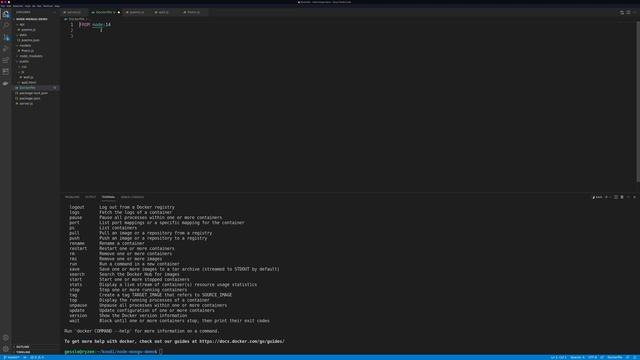Click the sync changes icon in status bar

tap(25, 358)
